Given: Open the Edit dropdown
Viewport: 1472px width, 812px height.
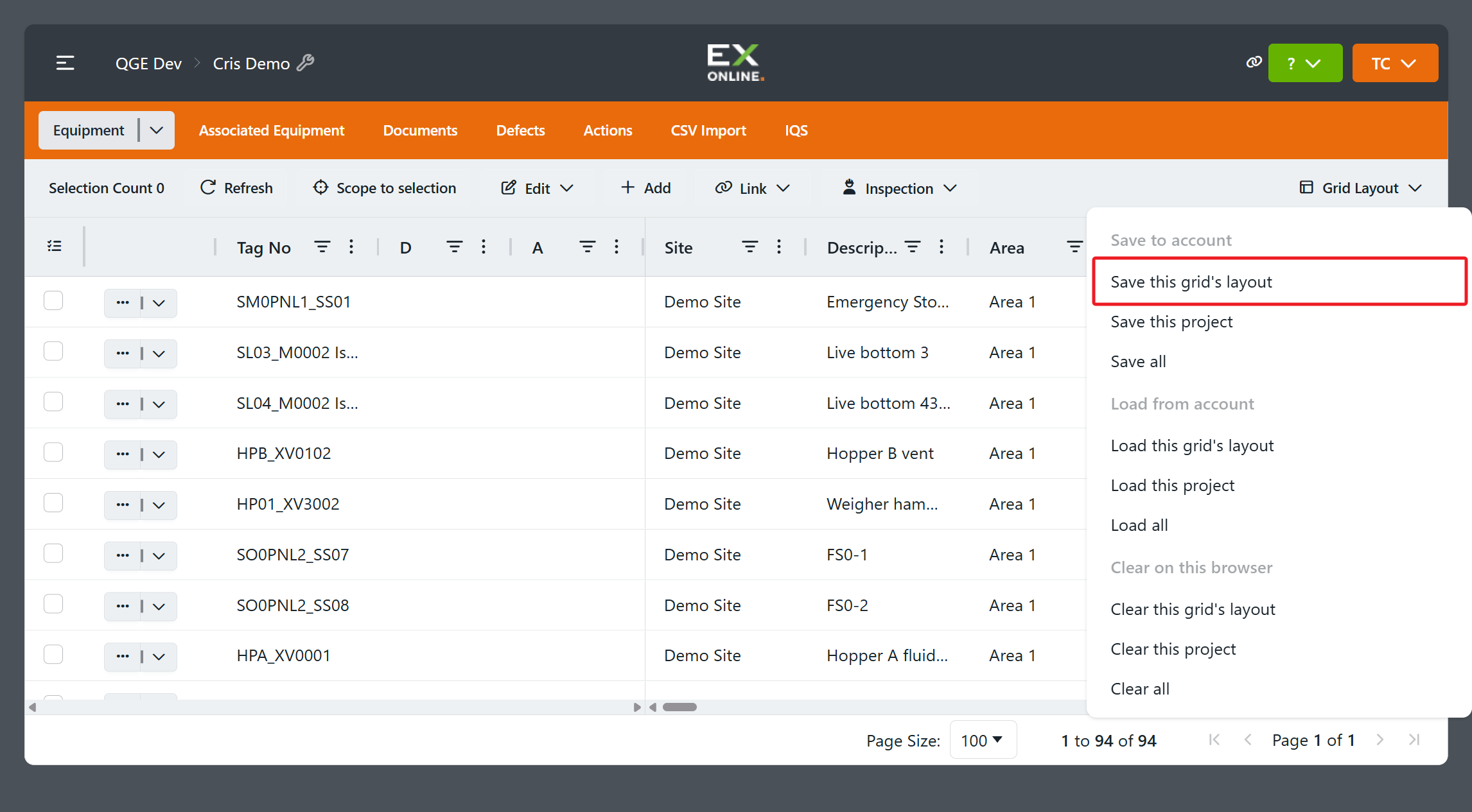Looking at the screenshot, I should 537,188.
